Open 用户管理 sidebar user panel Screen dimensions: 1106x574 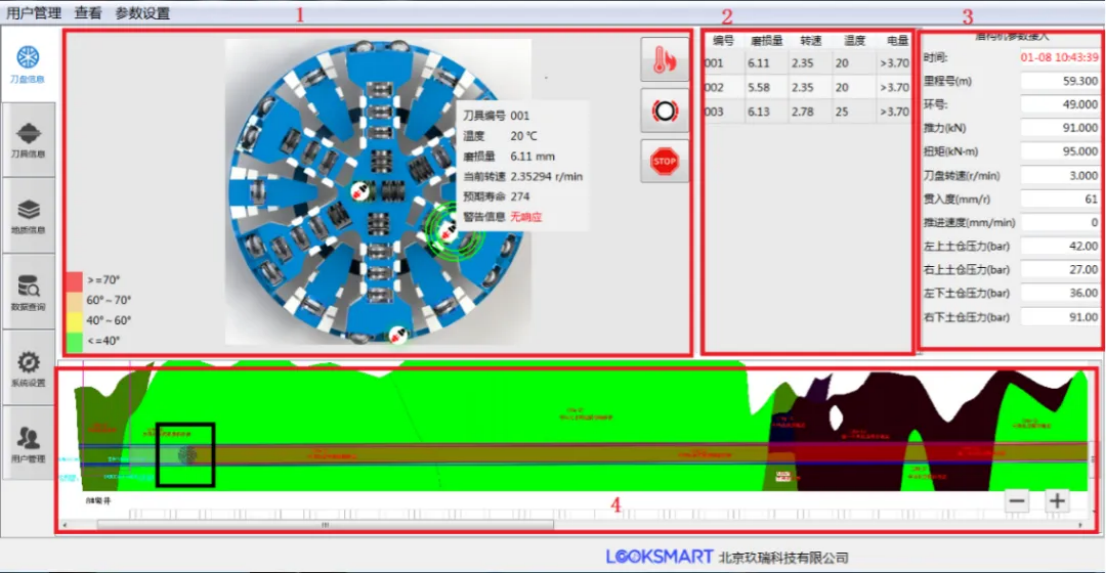coord(28,443)
